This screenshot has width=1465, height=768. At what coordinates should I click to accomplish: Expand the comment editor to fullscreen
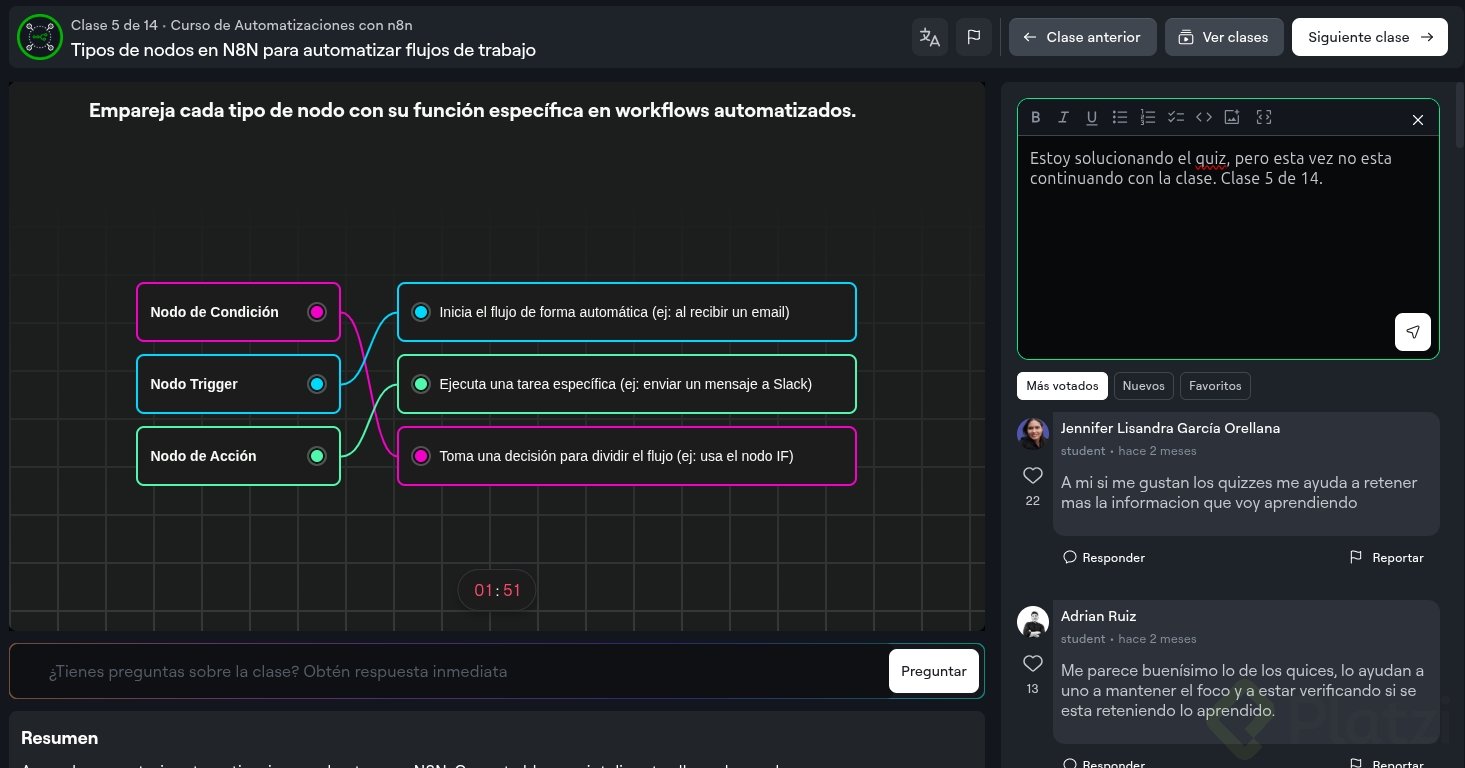(1264, 118)
